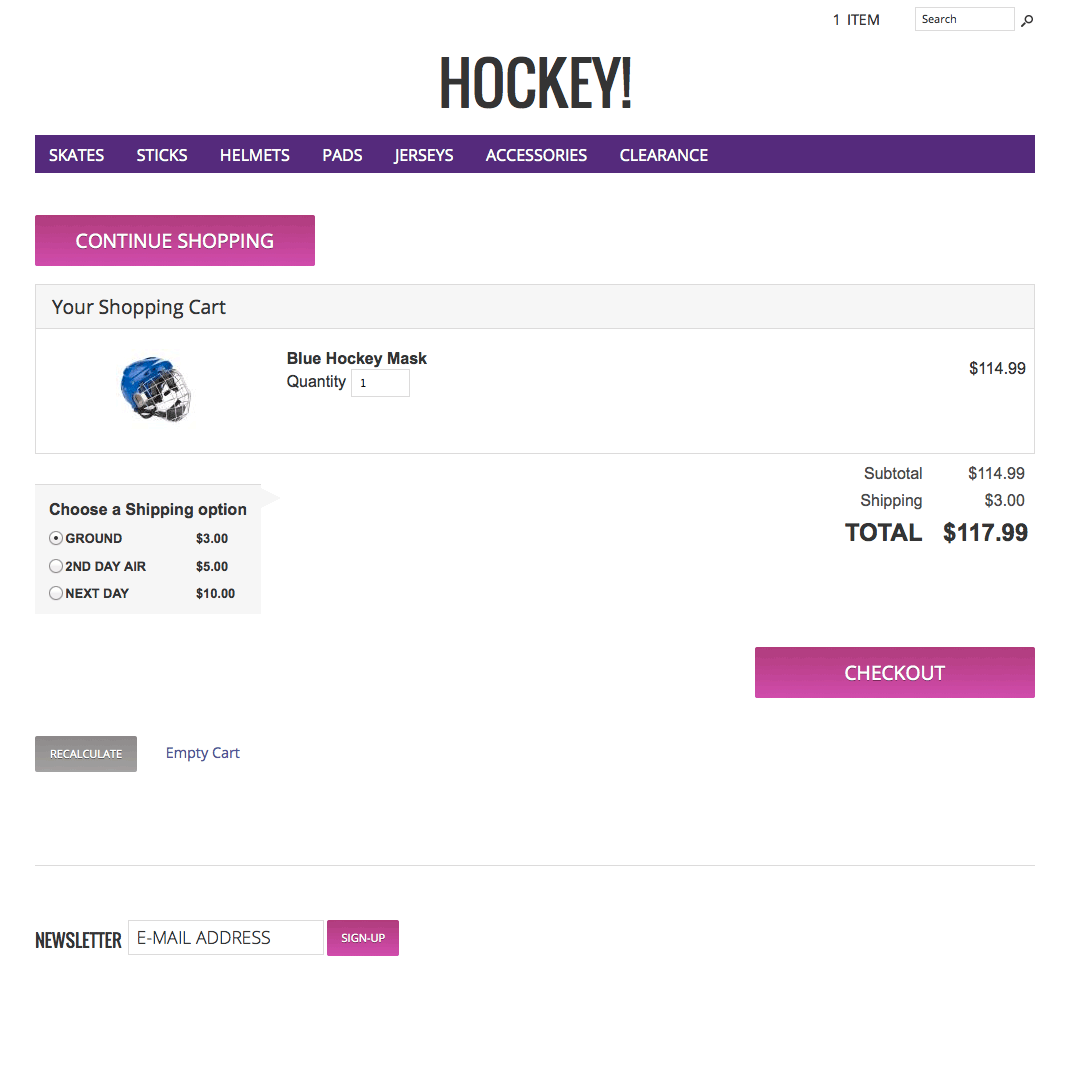Click the Empty Cart link

click(203, 753)
